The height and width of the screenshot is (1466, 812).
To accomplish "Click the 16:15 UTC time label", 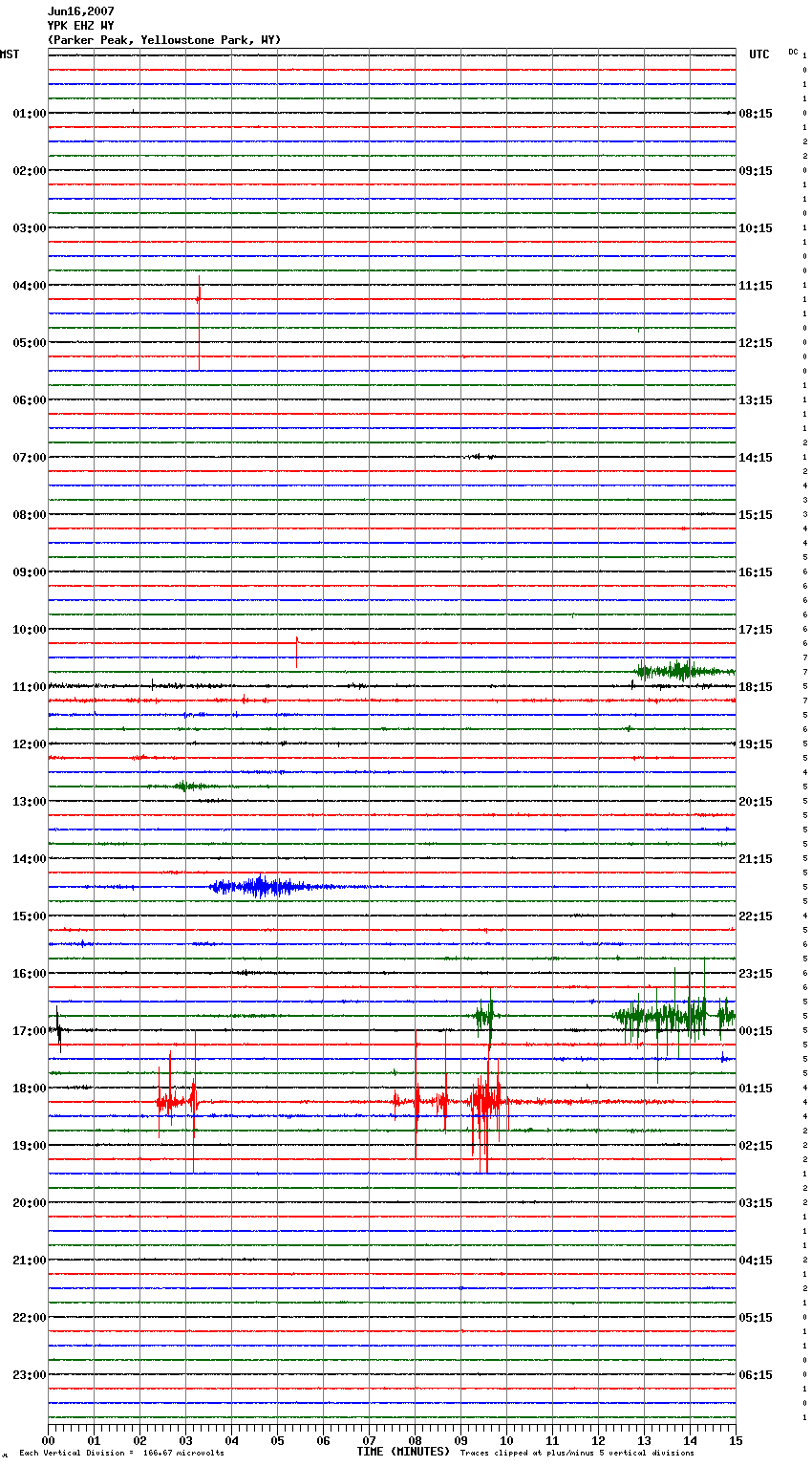I will 756,572.
